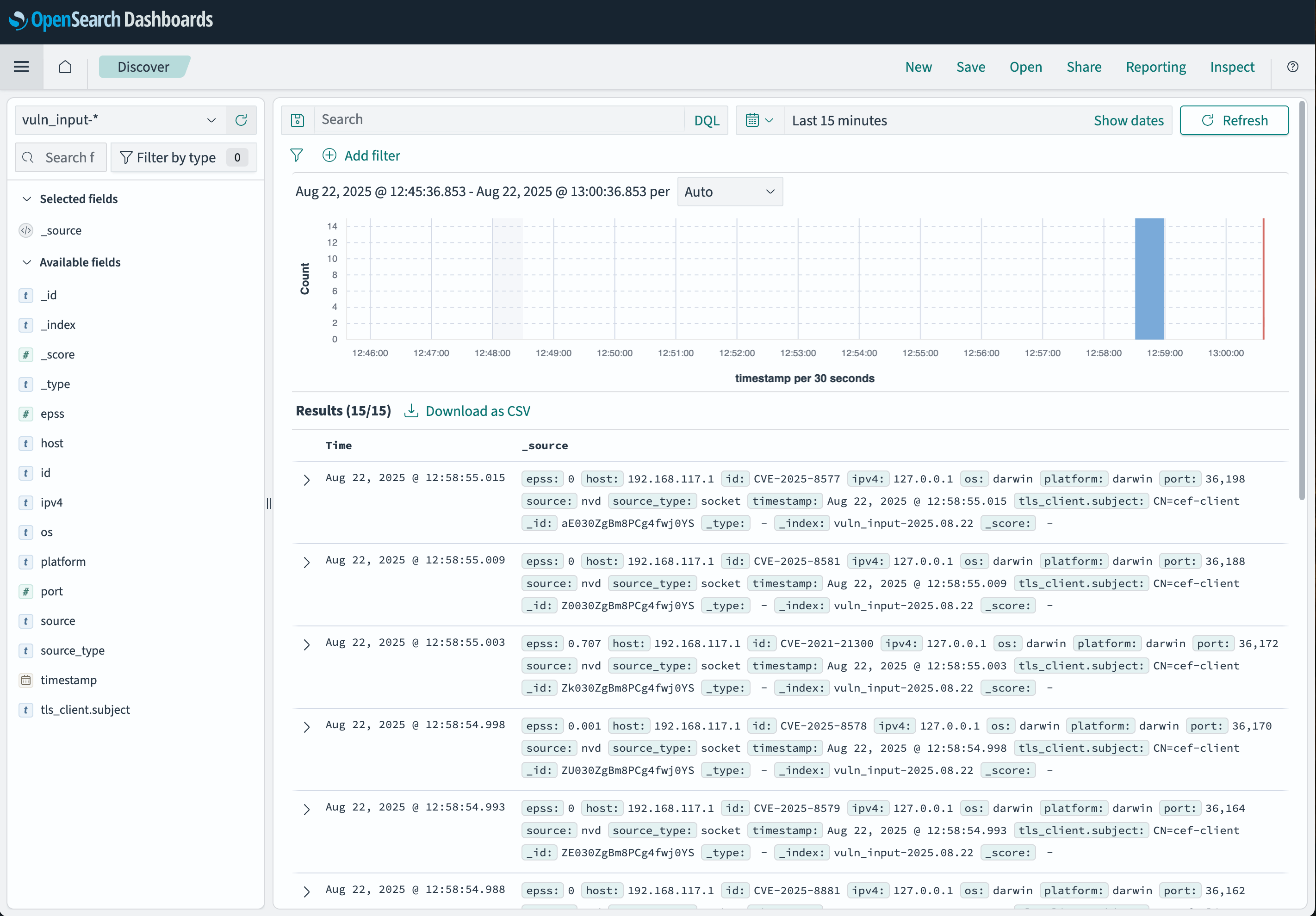The height and width of the screenshot is (916, 1316).
Task: Click into the Search query input
Action: tap(499, 120)
